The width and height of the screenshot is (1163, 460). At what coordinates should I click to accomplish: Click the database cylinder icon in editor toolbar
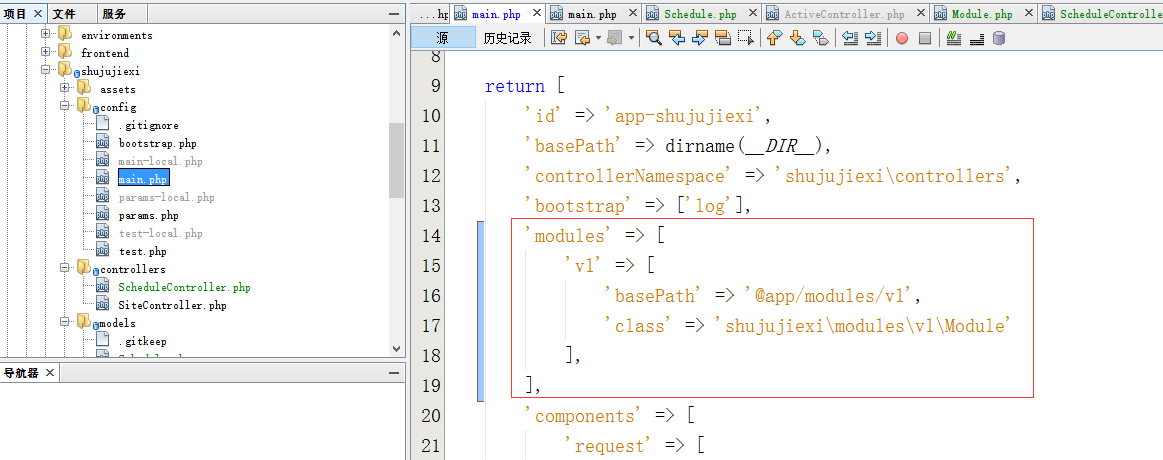click(x=999, y=38)
